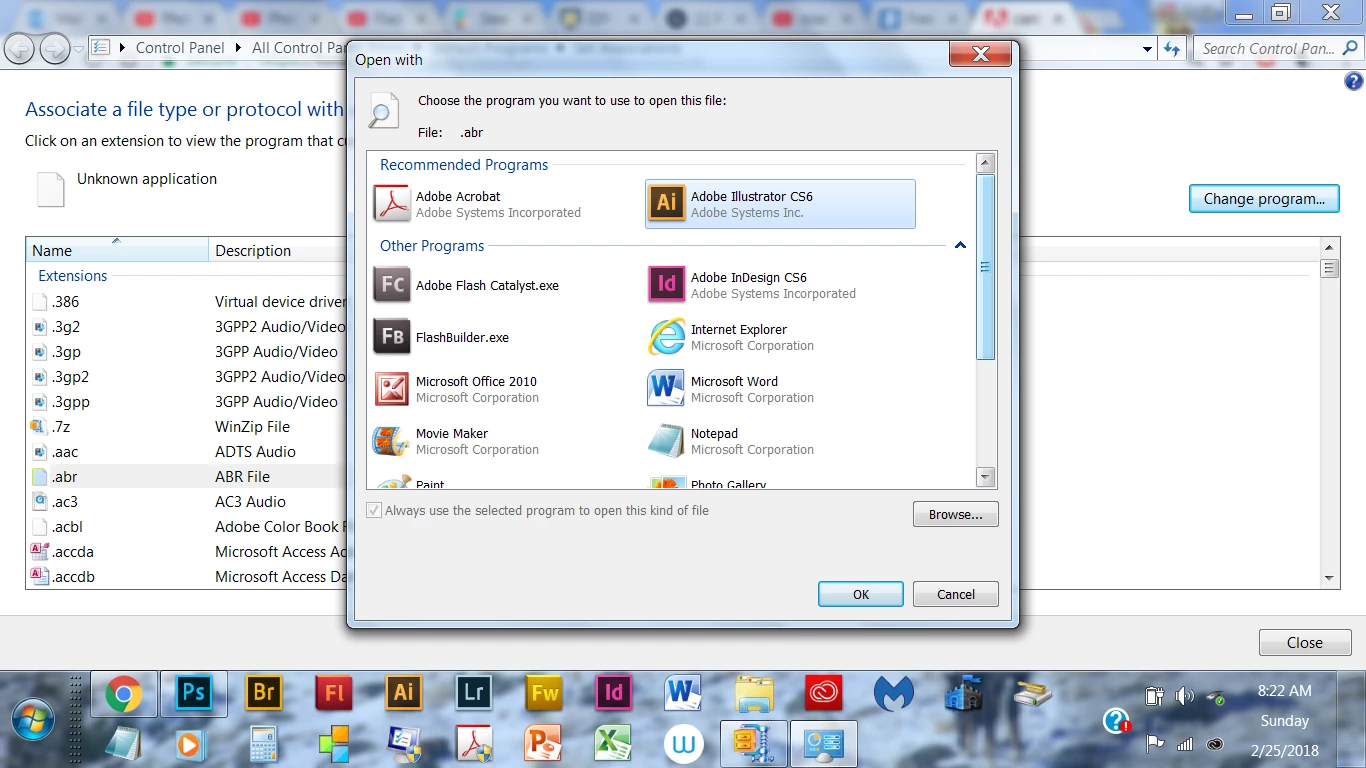Open Photoshop from the taskbar

point(194,694)
